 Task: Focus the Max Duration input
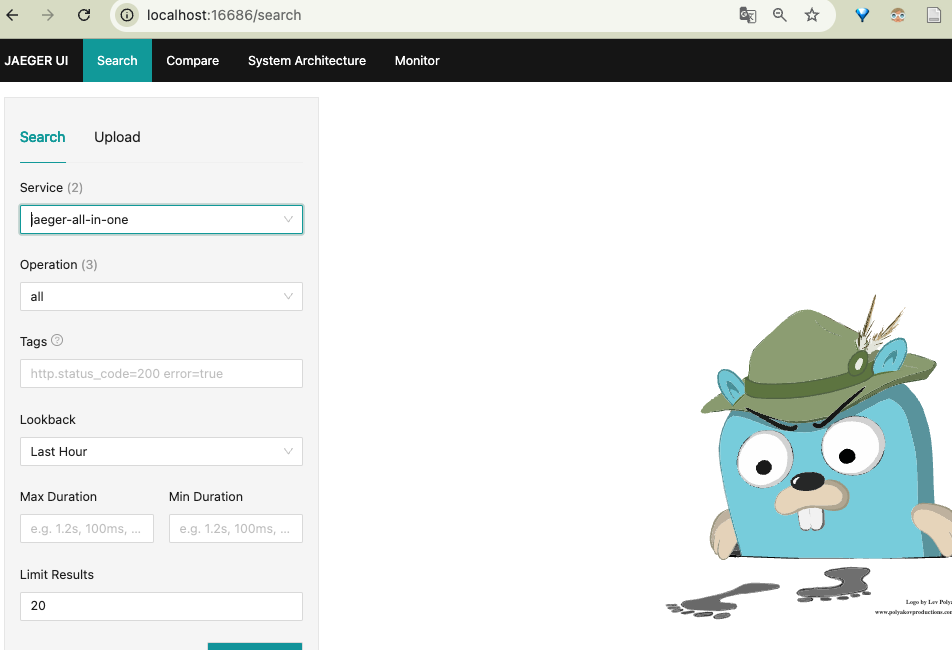coord(87,529)
